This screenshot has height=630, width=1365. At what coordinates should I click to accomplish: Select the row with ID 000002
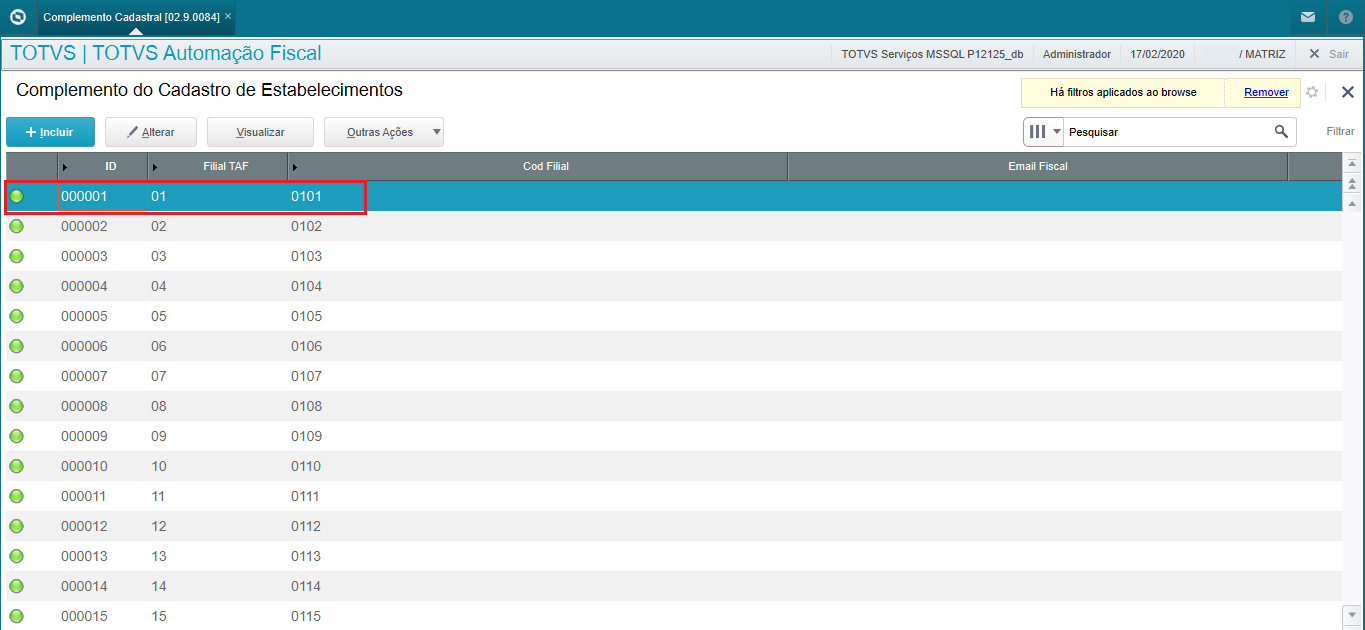[674, 226]
